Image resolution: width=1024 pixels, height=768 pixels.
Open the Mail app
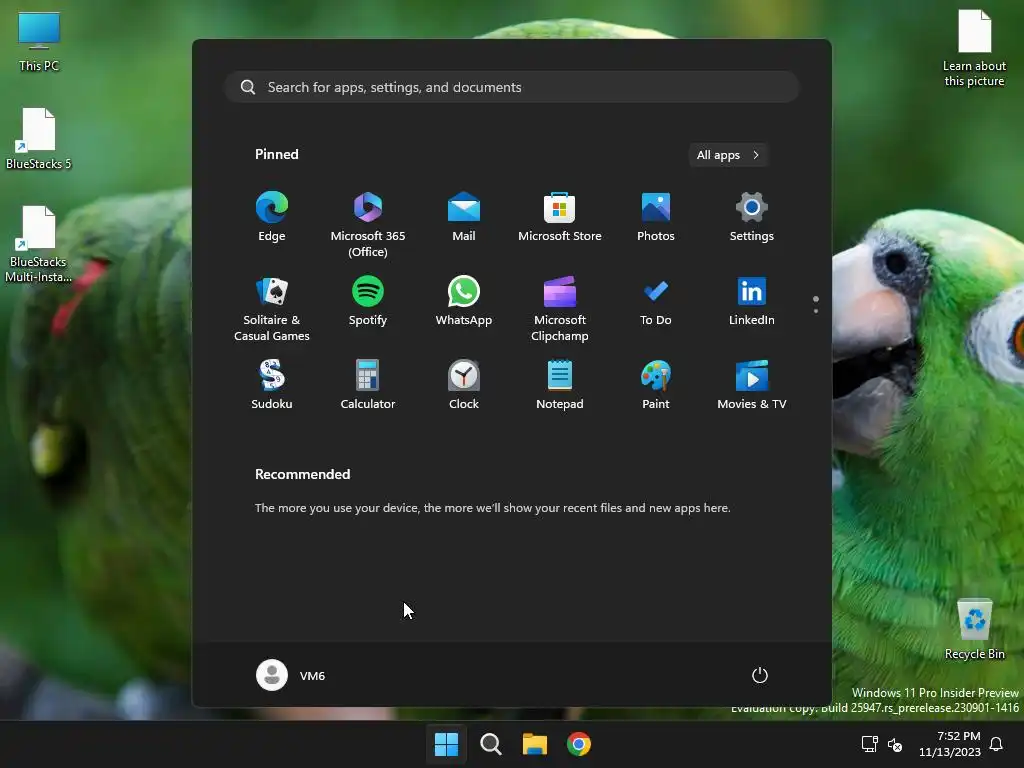464,217
